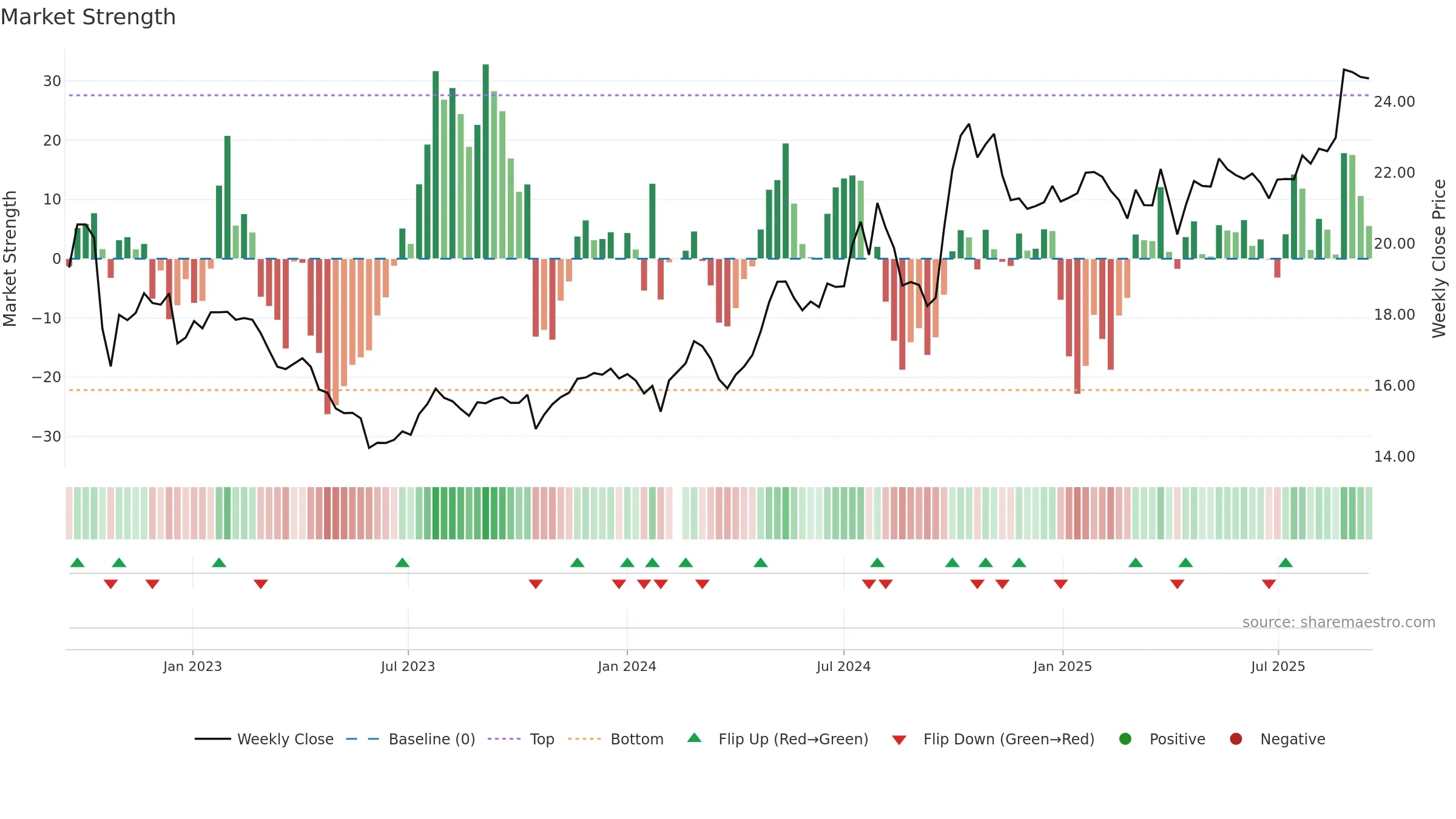This screenshot has height=819, width=1456.
Task: Click the Flip Up marker just right of Jul 2025
Action: (1286, 562)
